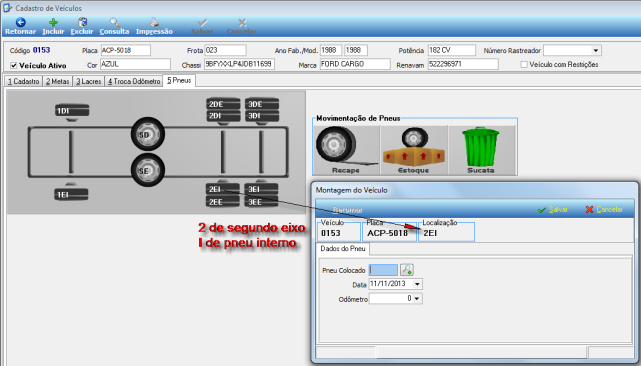Click the Excluir delete icon
641x366 pixels.
pos(82,22)
